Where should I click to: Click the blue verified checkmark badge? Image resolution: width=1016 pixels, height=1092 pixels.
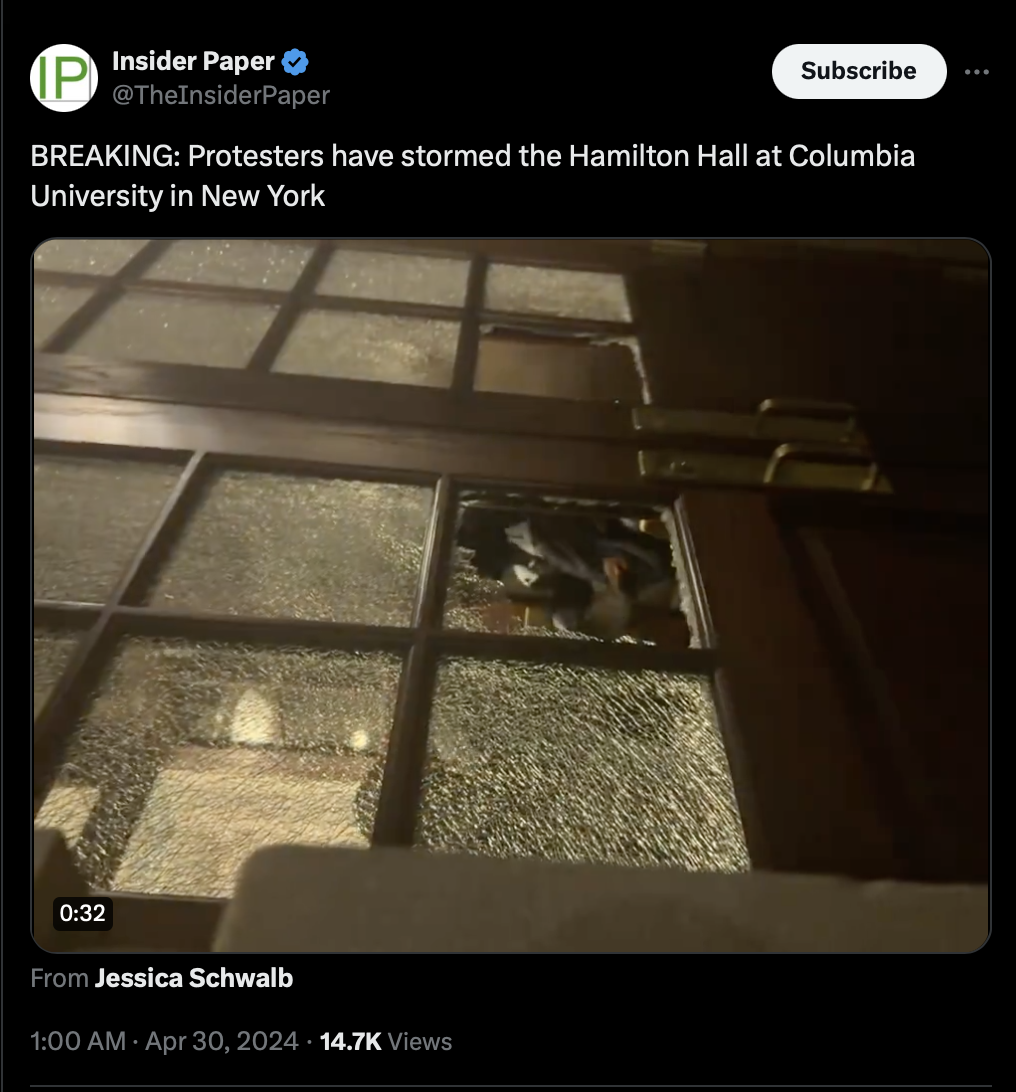coord(295,62)
